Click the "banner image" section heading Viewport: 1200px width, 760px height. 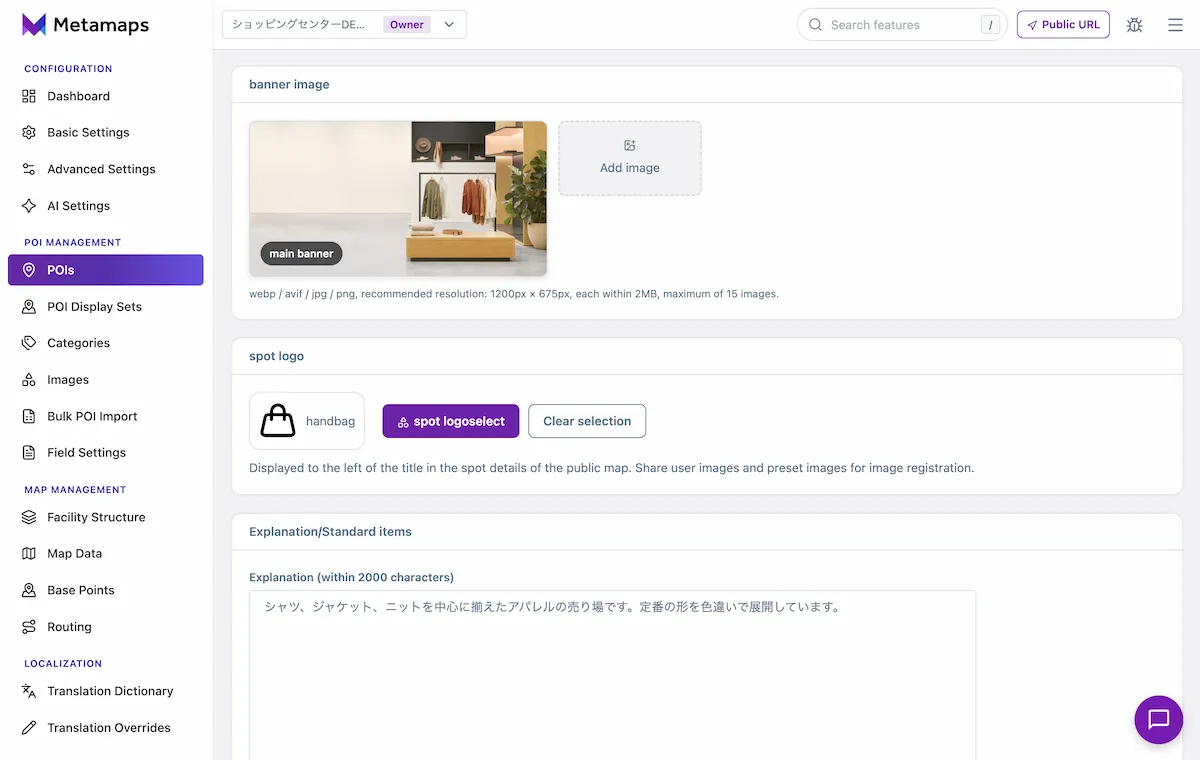tap(289, 85)
